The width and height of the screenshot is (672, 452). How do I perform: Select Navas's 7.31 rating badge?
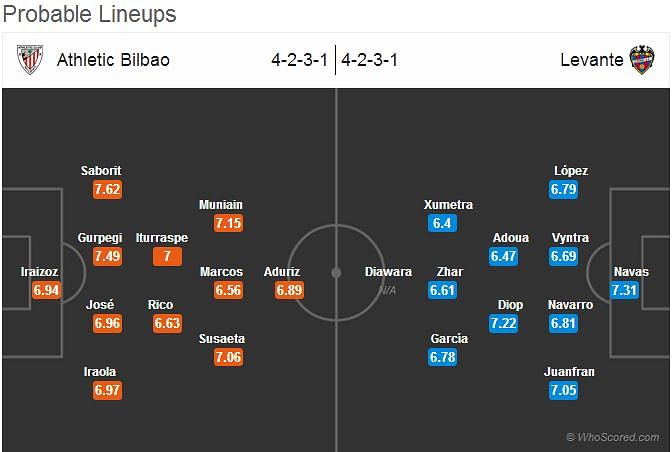(x=624, y=290)
